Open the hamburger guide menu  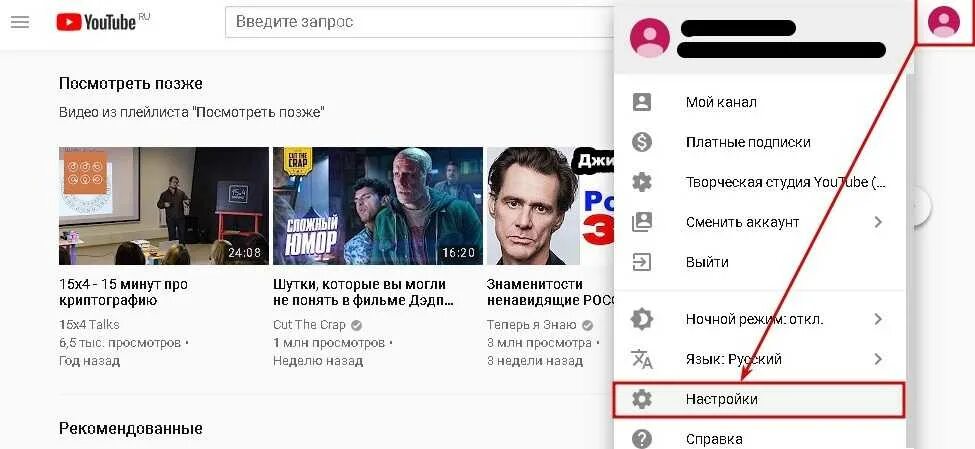[x=20, y=22]
